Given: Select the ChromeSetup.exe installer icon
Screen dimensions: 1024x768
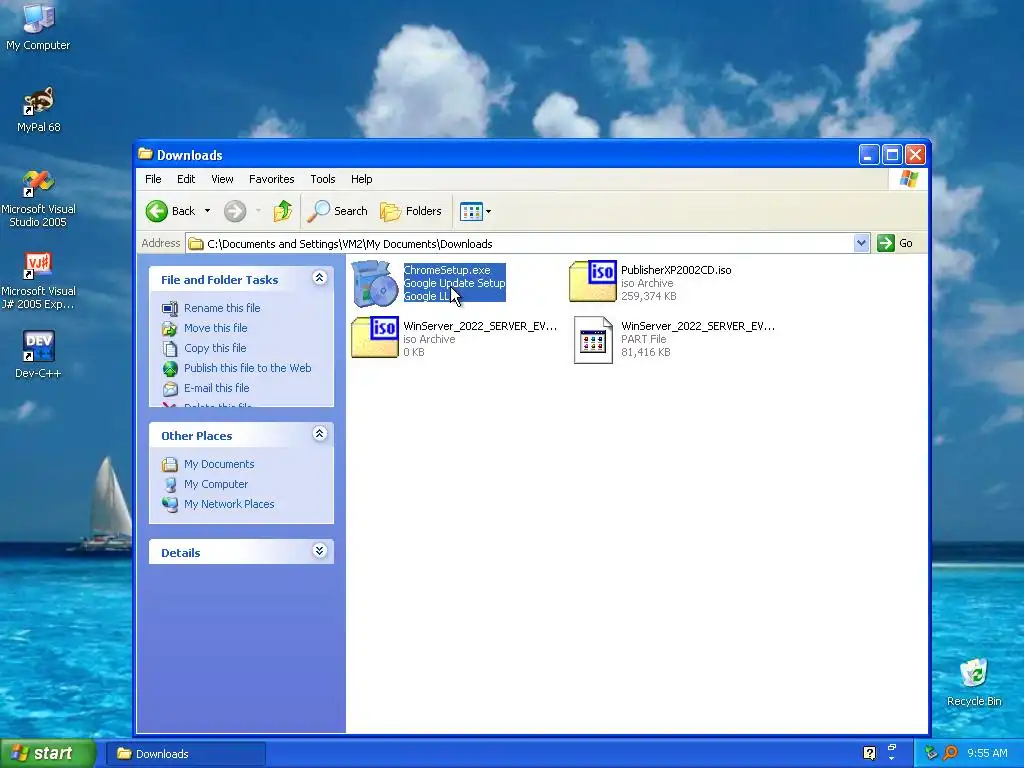Looking at the screenshot, I should coord(375,283).
